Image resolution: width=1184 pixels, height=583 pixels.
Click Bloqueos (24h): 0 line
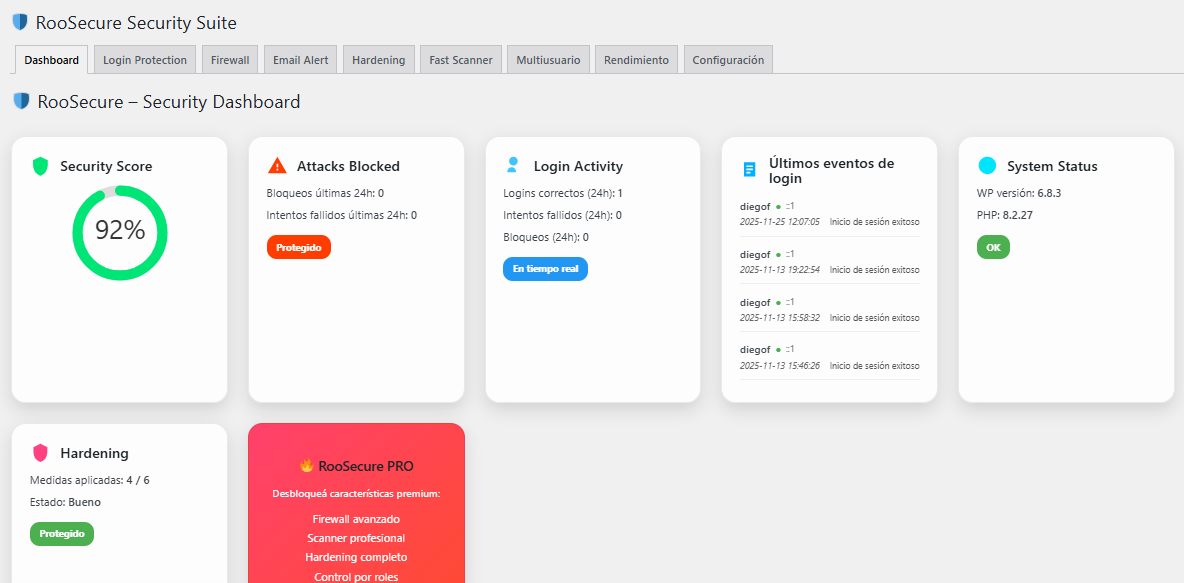(x=546, y=237)
